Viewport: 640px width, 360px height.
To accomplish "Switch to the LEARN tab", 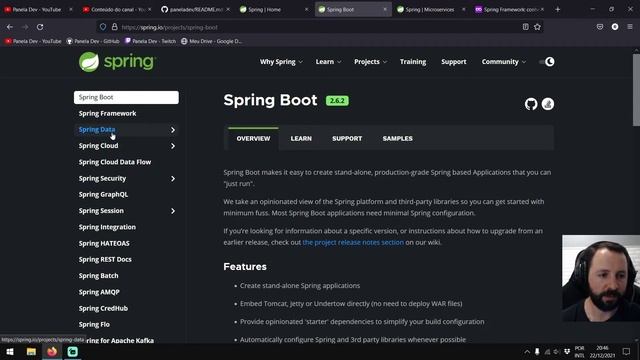I will [x=301, y=139].
